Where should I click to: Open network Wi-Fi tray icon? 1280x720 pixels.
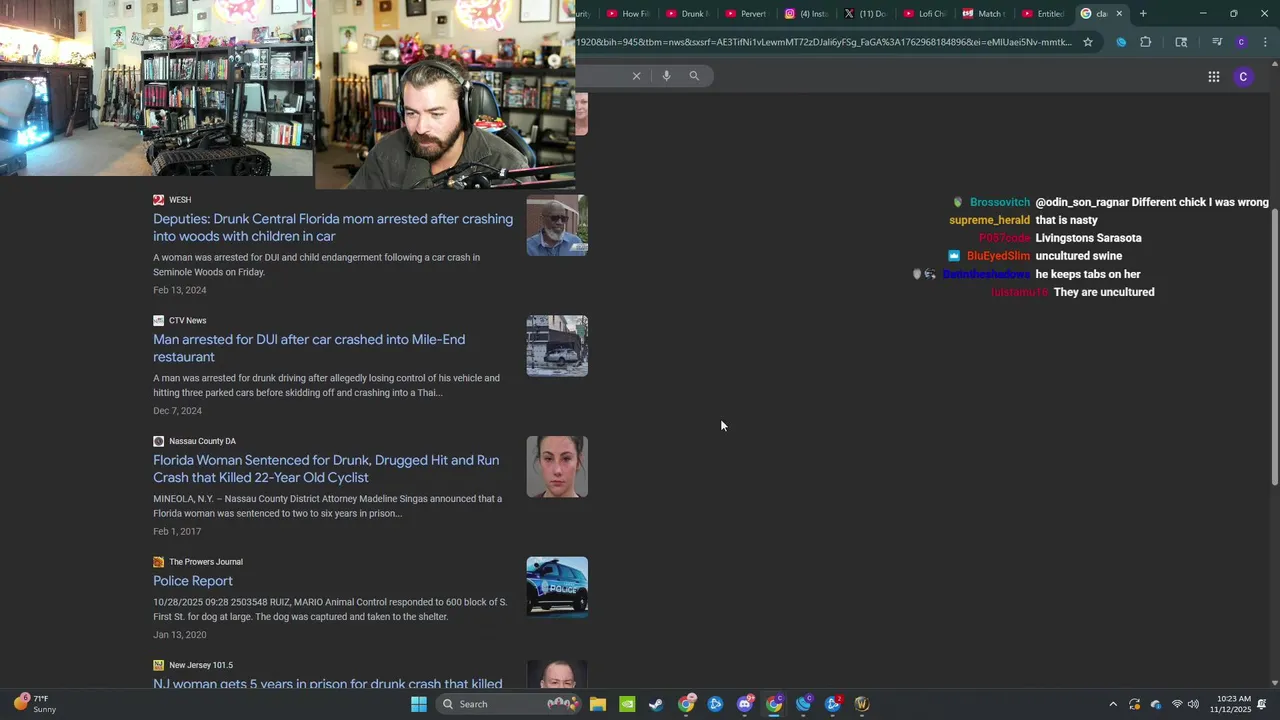[x=1177, y=704]
